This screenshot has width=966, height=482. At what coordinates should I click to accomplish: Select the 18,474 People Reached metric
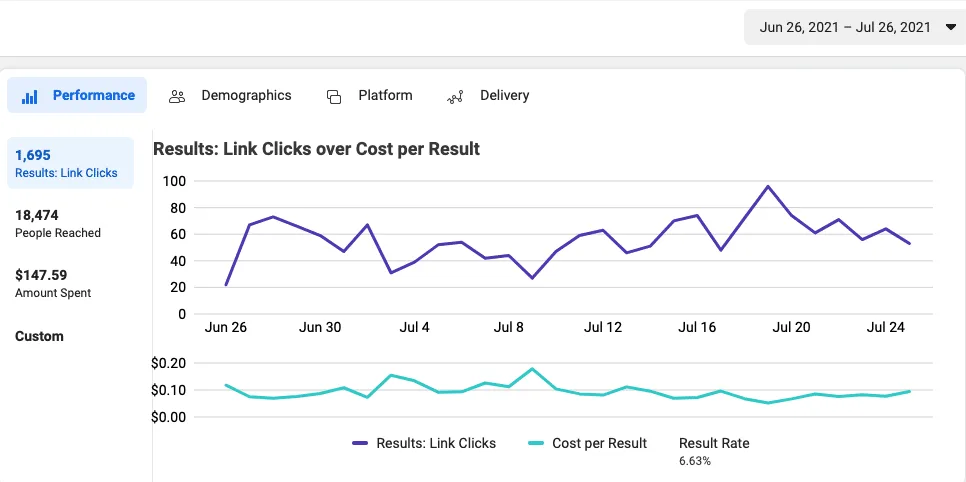point(58,223)
